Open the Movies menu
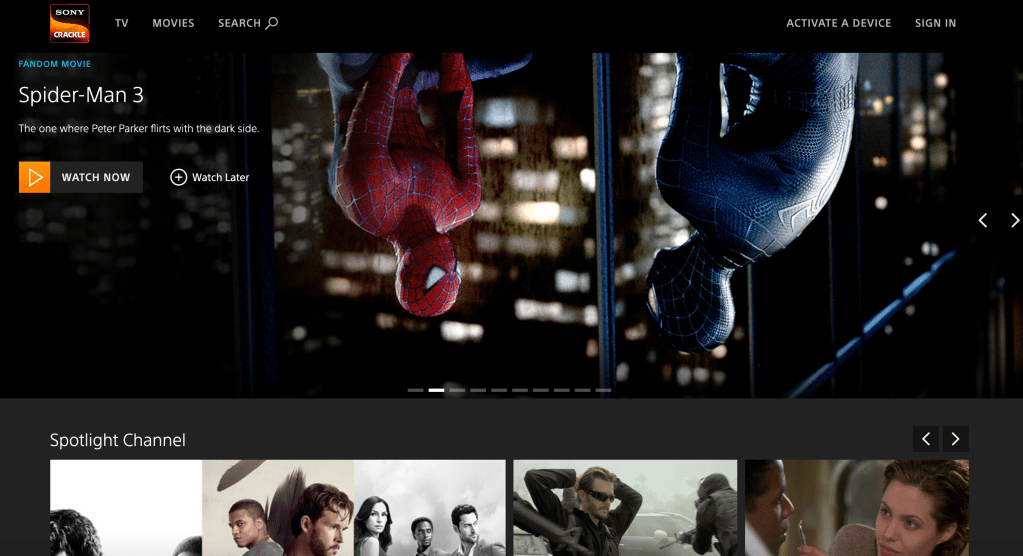The image size is (1023, 556). [174, 23]
